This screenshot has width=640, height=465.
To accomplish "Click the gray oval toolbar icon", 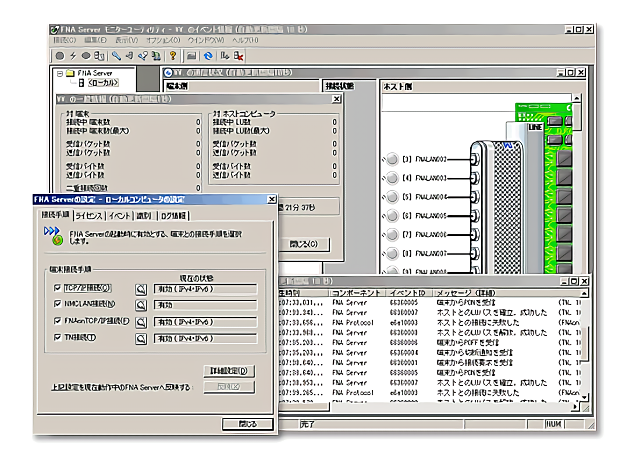I will pos(86,56).
